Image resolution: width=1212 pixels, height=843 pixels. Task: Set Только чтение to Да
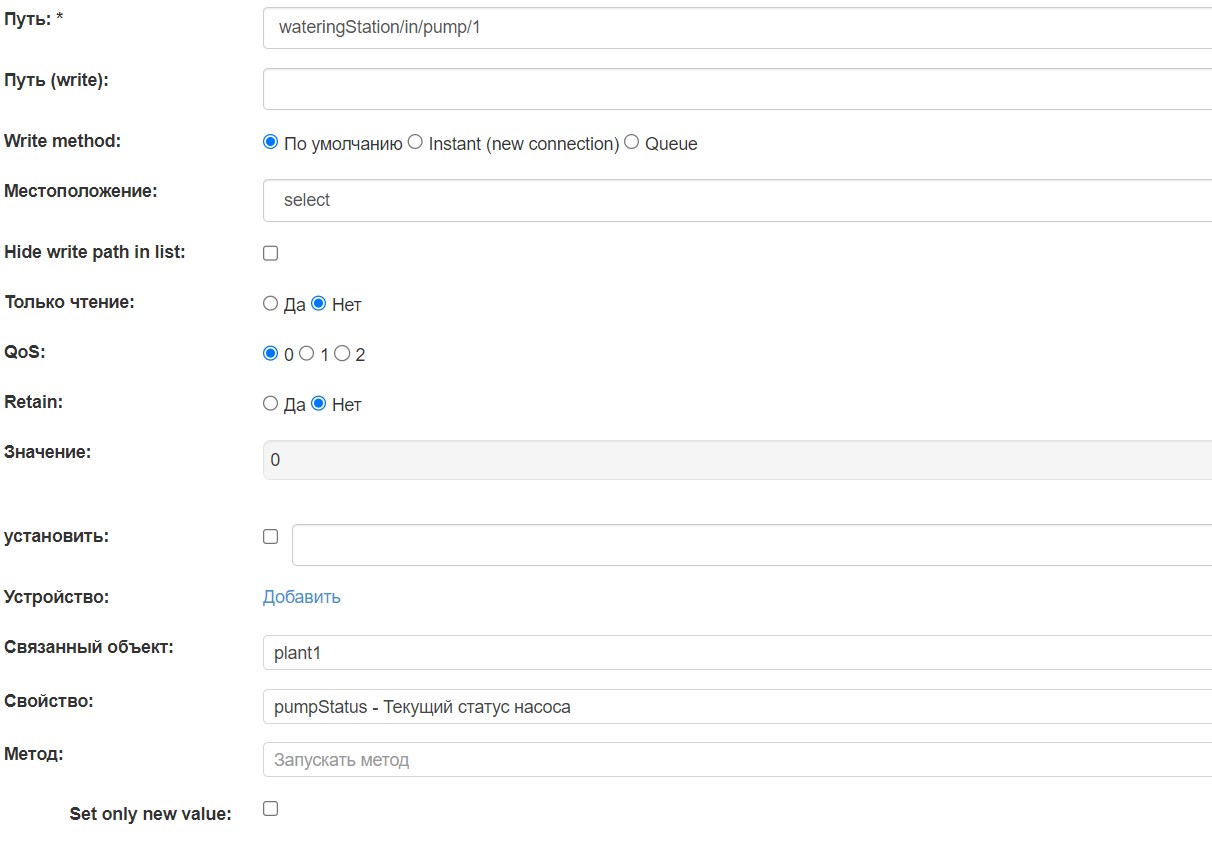click(270, 303)
